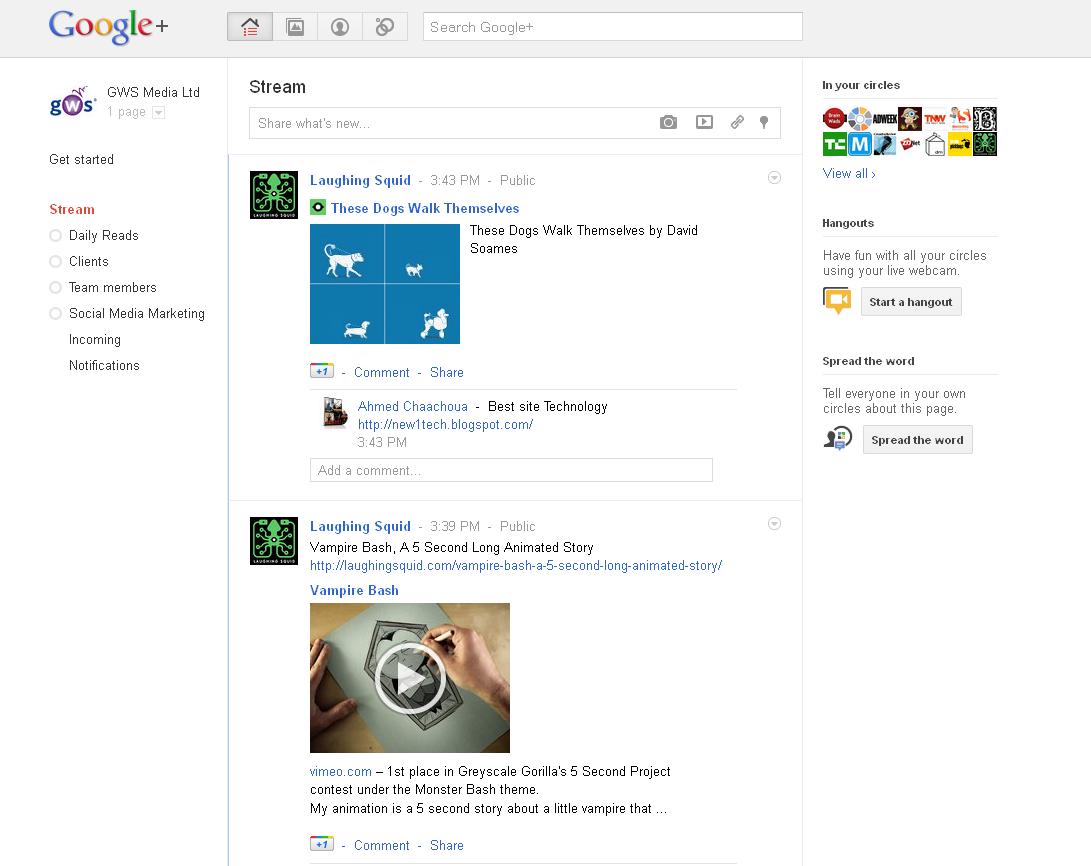The image size is (1091, 866).
Task: Open options menu for 3:43 PM post
Action: tap(774, 177)
